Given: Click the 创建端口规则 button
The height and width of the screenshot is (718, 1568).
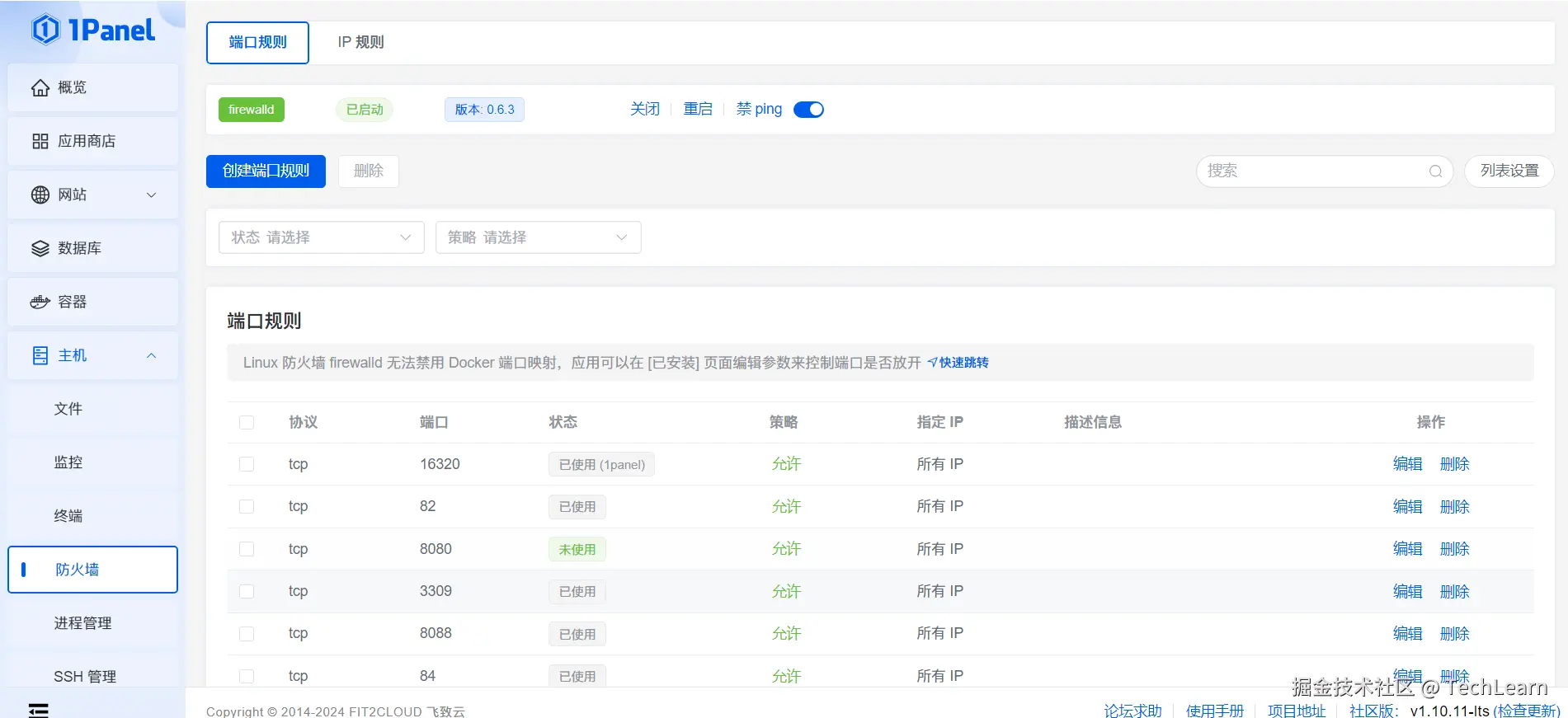Looking at the screenshot, I should (x=266, y=171).
